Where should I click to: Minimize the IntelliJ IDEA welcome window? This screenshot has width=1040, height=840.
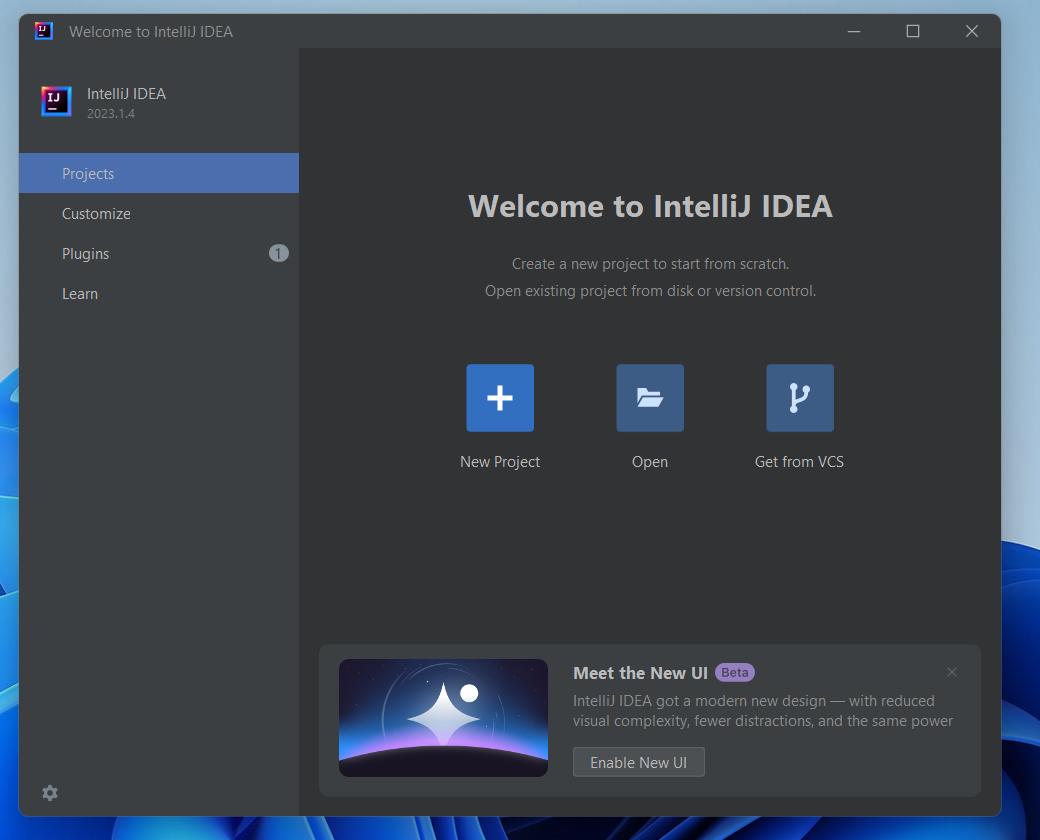tap(853, 31)
